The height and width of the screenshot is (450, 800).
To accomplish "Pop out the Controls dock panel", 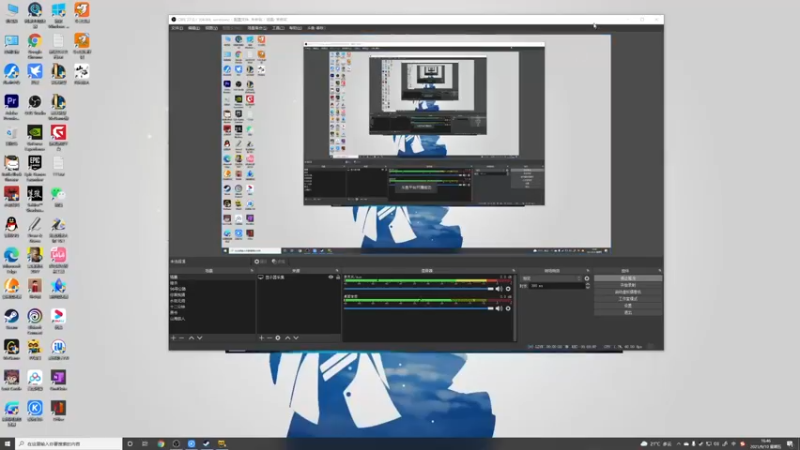I will tap(660, 271).
